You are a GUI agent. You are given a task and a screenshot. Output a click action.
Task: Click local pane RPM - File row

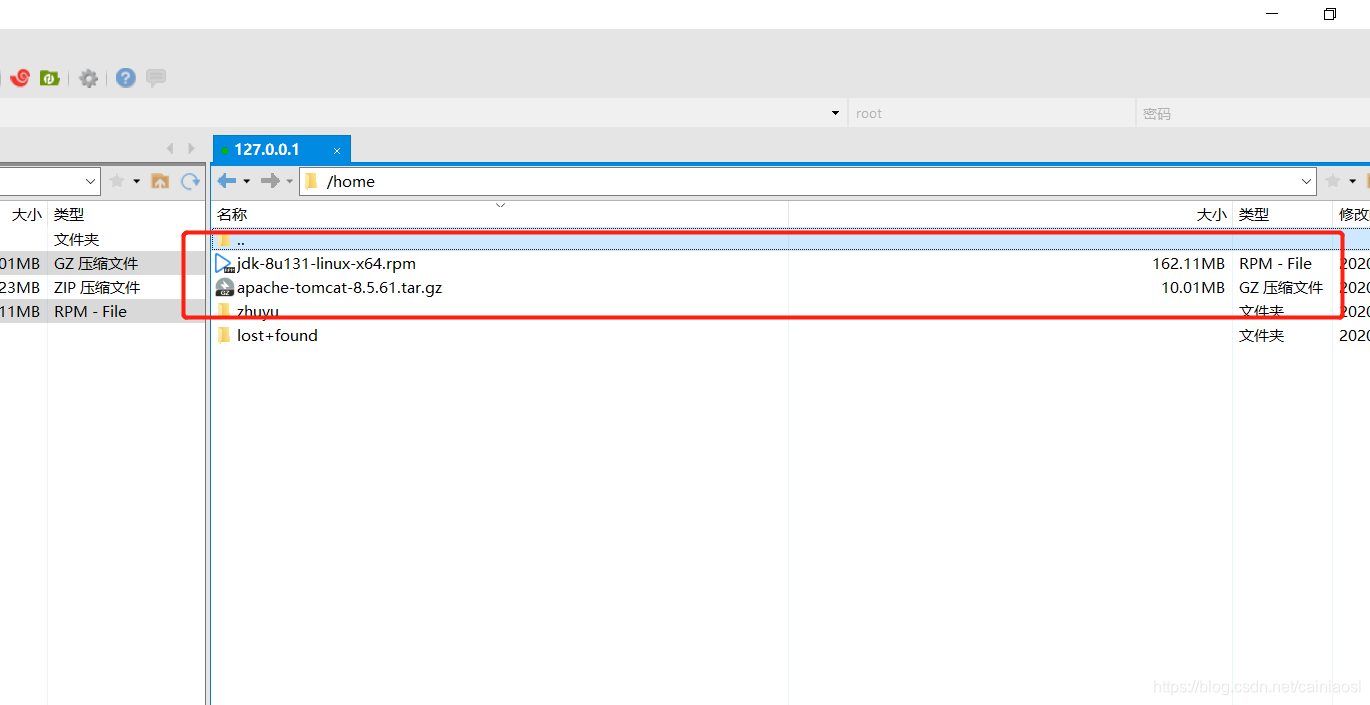tap(102, 312)
